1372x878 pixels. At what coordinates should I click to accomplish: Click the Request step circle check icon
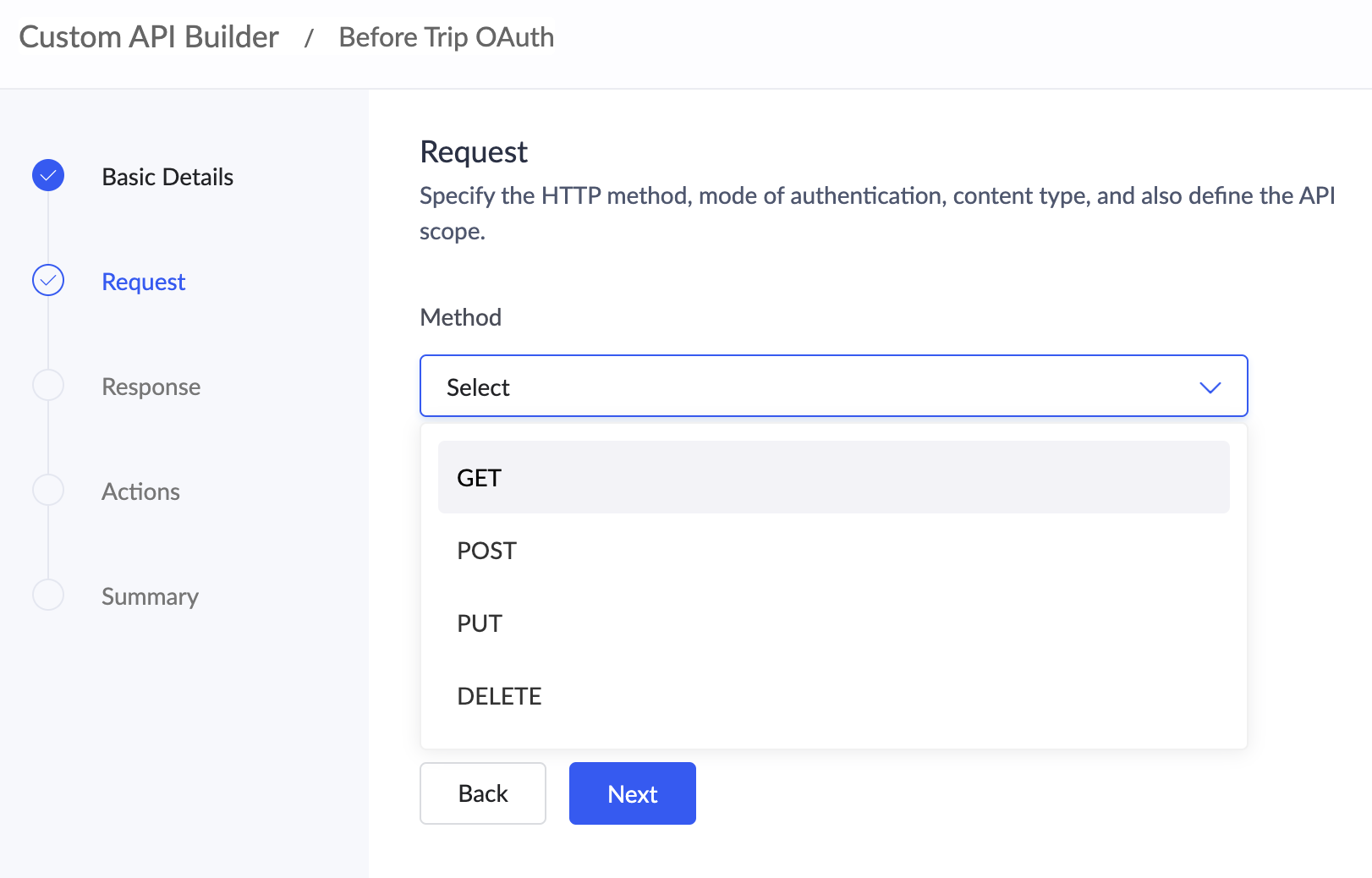point(48,280)
